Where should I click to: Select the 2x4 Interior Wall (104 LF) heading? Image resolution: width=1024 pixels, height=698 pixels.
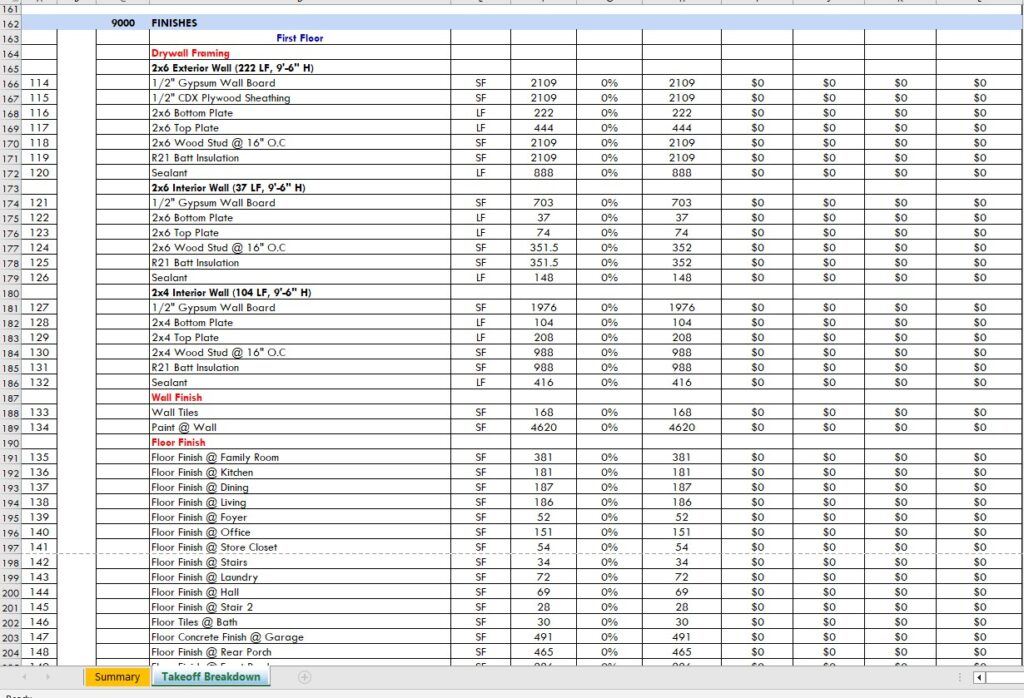300,293
